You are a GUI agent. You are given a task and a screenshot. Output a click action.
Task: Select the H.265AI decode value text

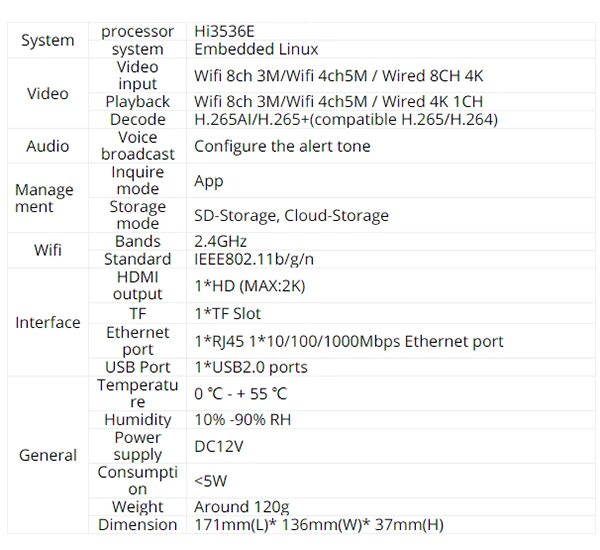click(345, 120)
